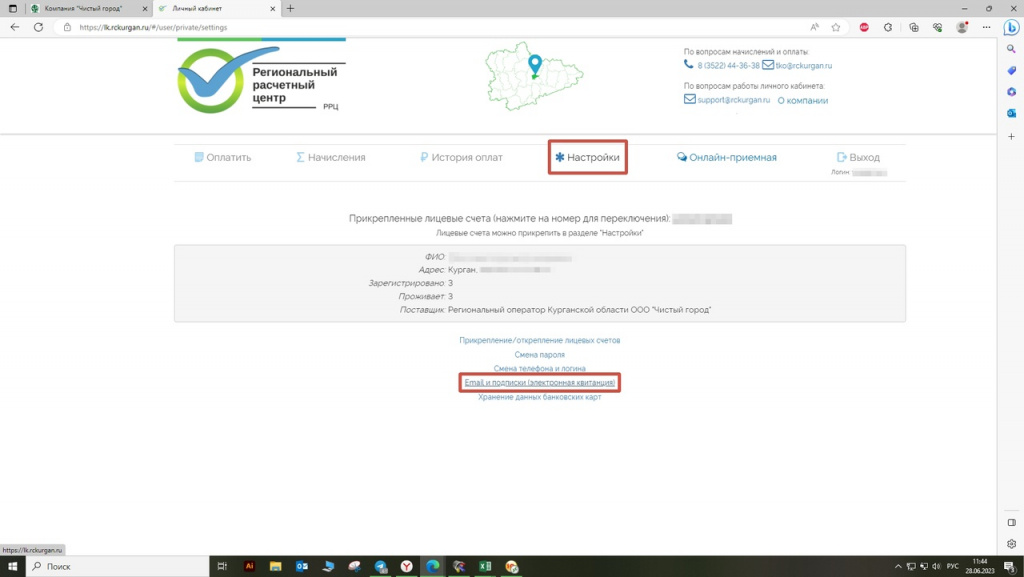Screen dimensions: 1024x577
Task: Open the О компании link
Action: (x=803, y=101)
